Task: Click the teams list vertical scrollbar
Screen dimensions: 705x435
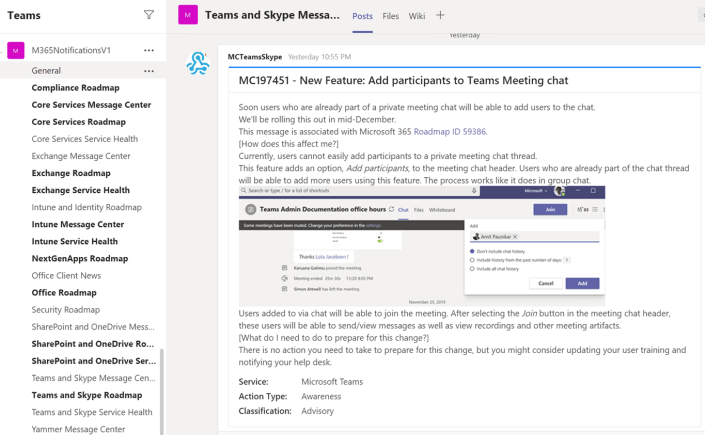Action: pos(162,390)
